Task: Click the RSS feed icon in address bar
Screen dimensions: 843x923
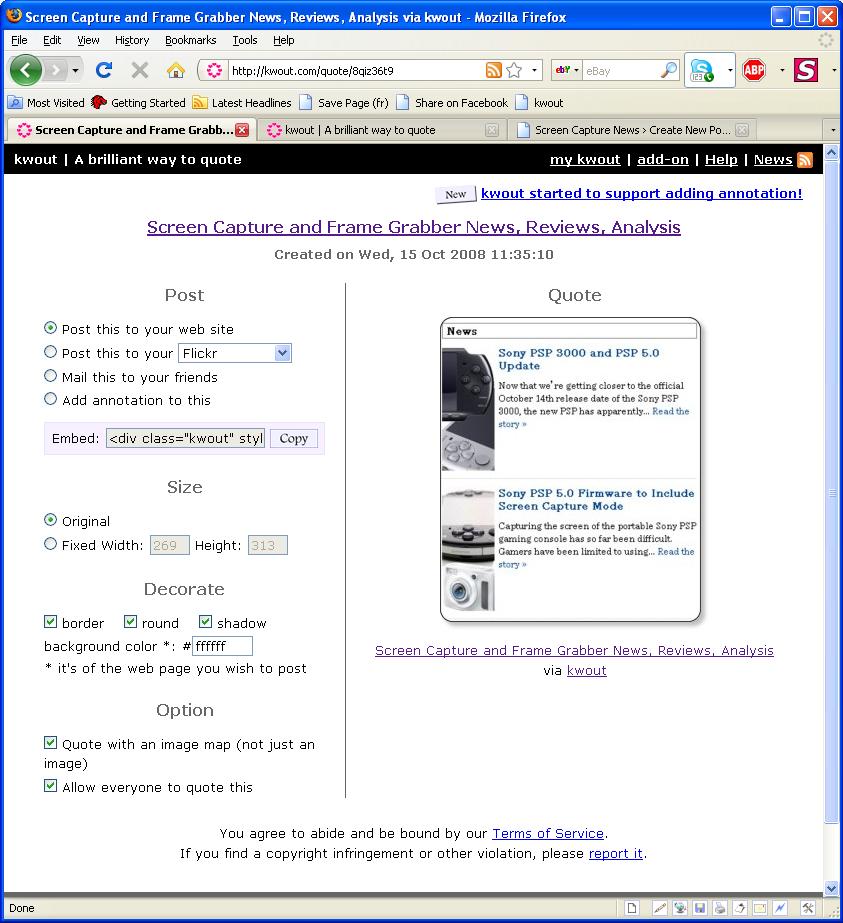Action: [493, 71]
